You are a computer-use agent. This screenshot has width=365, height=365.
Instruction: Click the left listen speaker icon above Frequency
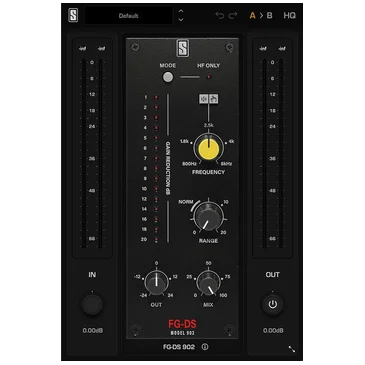click(x=204, y=99)
